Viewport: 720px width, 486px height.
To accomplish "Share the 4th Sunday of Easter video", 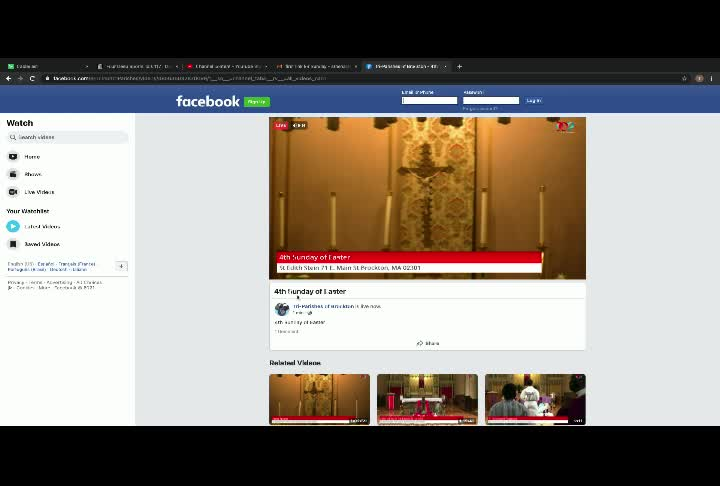I will [x=428, y=343].
